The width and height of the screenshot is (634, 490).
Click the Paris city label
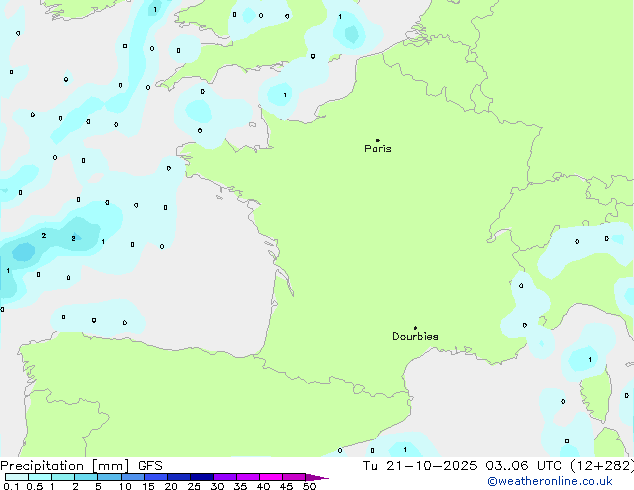tap(378, 149)
